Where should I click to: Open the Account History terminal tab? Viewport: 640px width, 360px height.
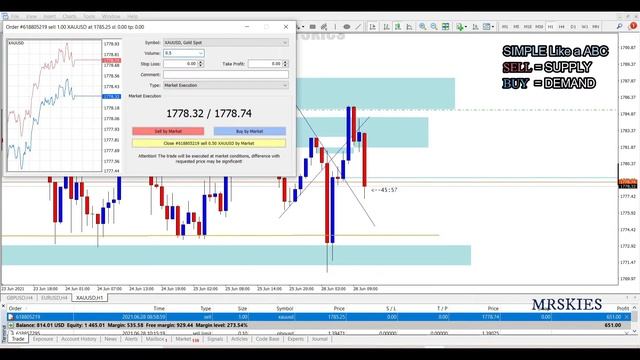(x=79, y=339)
